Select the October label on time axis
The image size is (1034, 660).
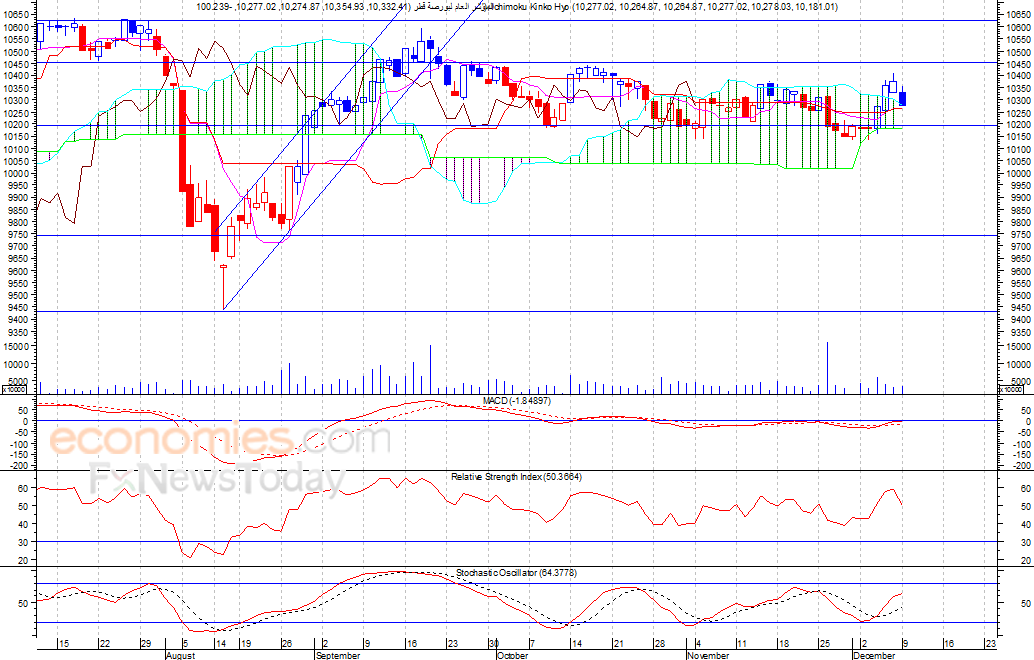512,655
